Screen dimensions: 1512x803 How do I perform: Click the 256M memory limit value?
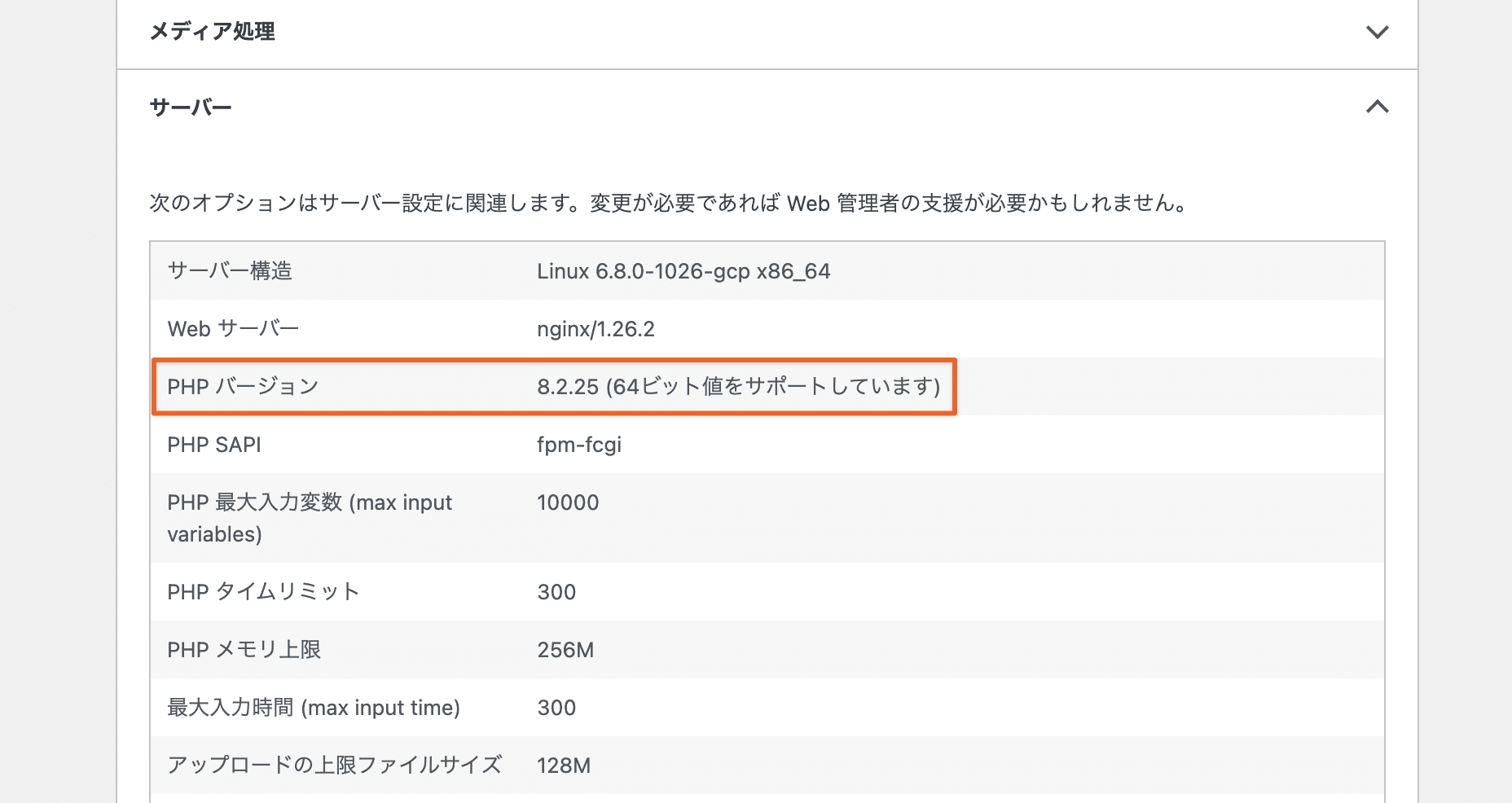point(565,650)
